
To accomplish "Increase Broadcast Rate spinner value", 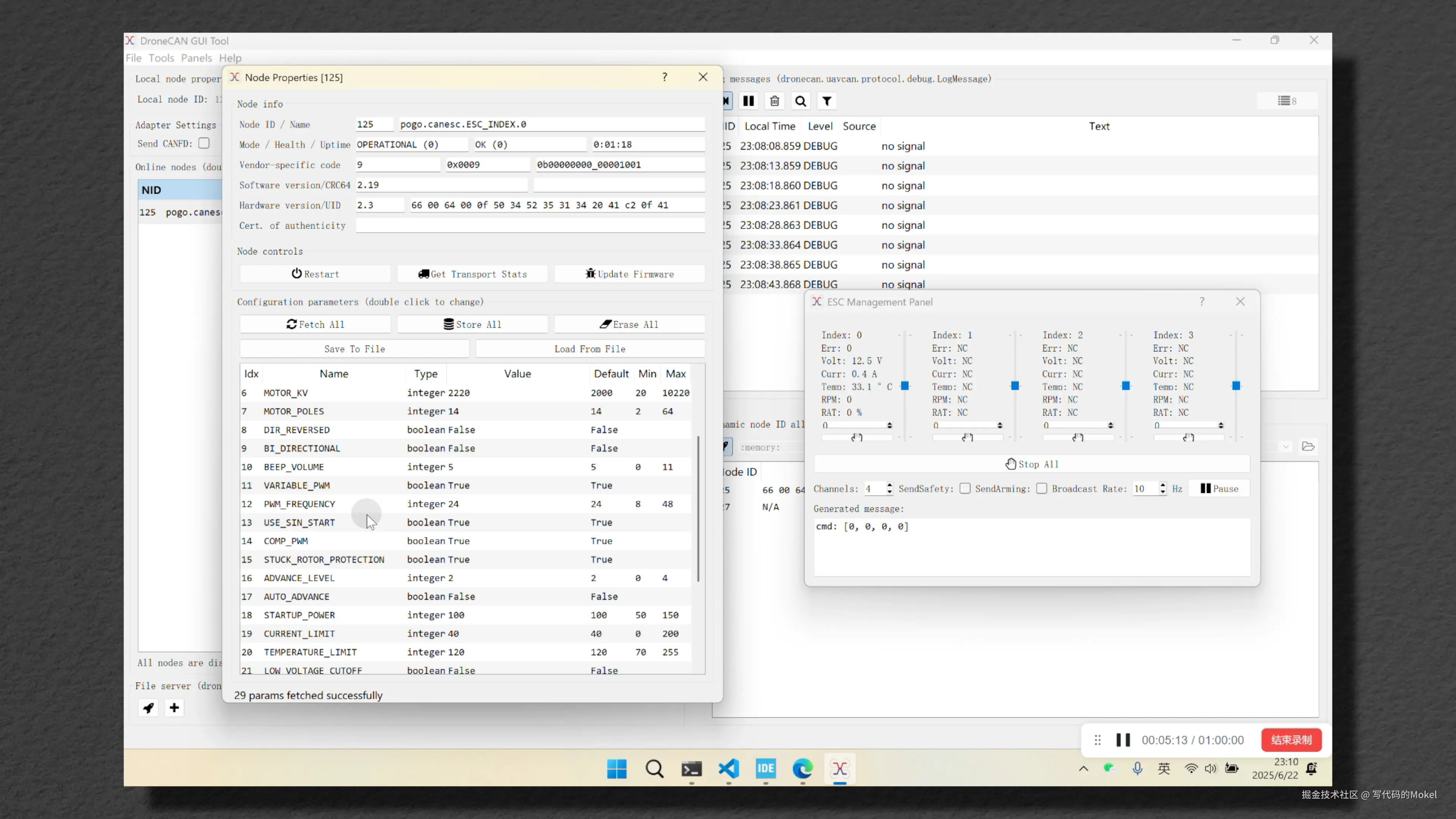I will 1163,485.
